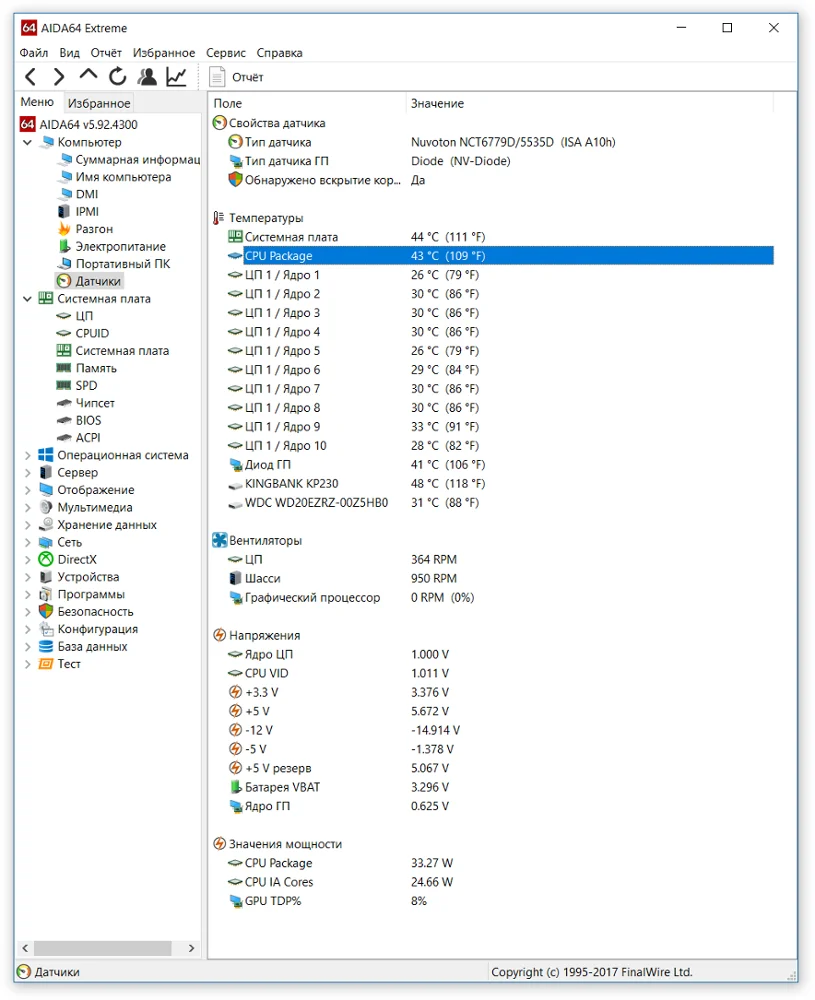Click the sidebar horizontal scrollbar left arrow

tap(25, 948)
